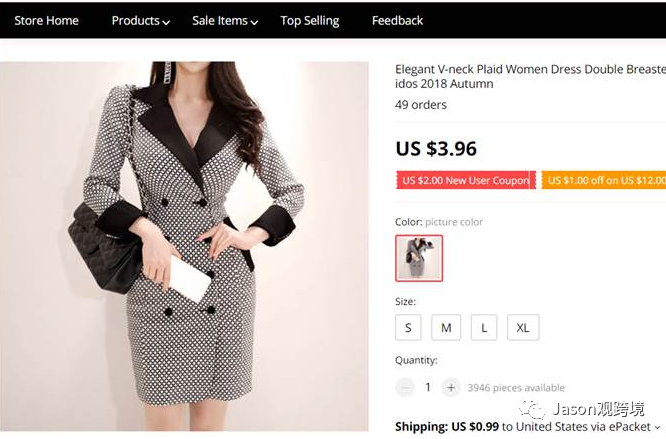Go to Store Home
666x439 pixels.
click(46, 21)
